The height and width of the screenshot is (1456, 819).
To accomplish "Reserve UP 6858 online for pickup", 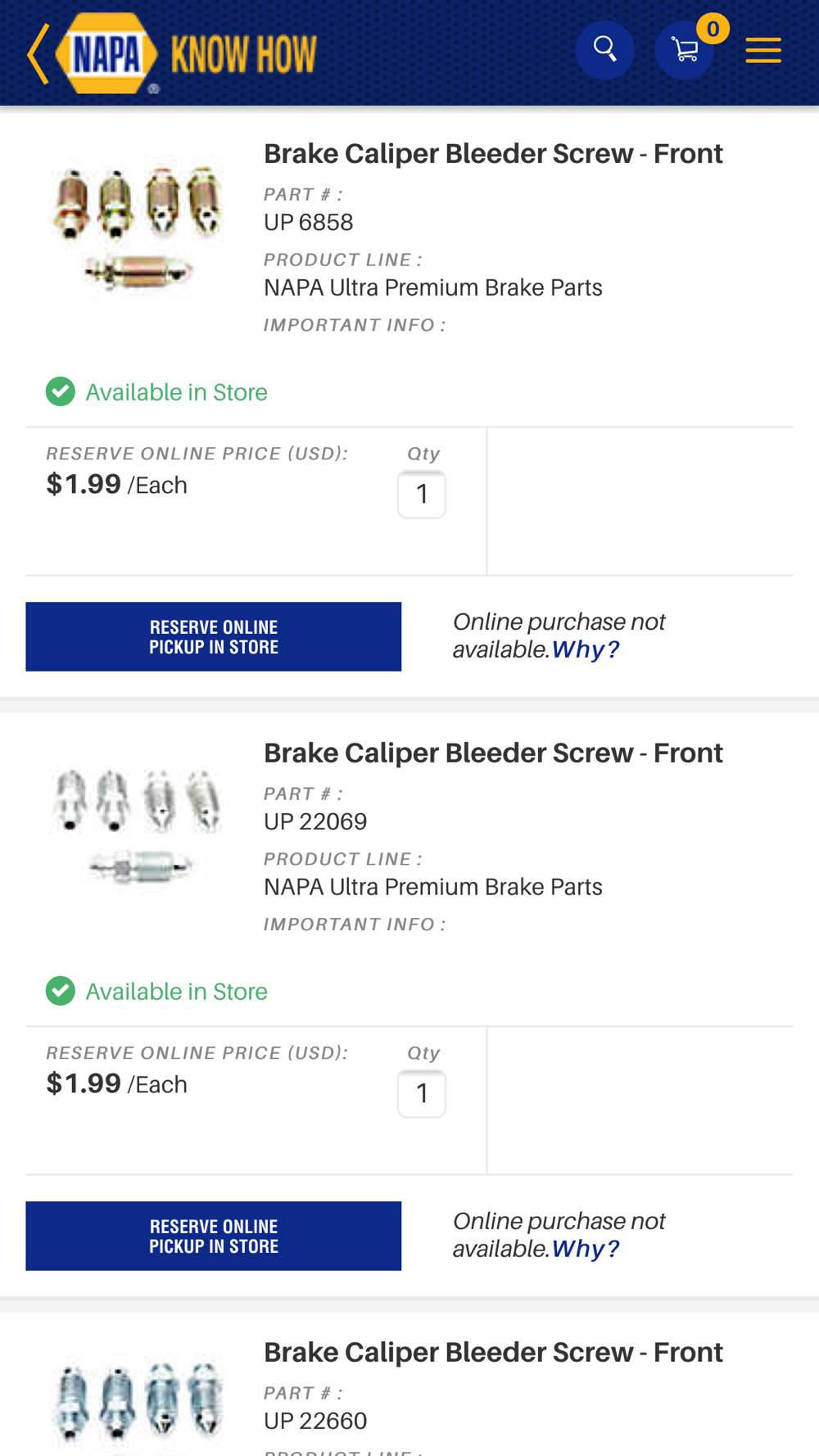I will (x=214, y=637).
